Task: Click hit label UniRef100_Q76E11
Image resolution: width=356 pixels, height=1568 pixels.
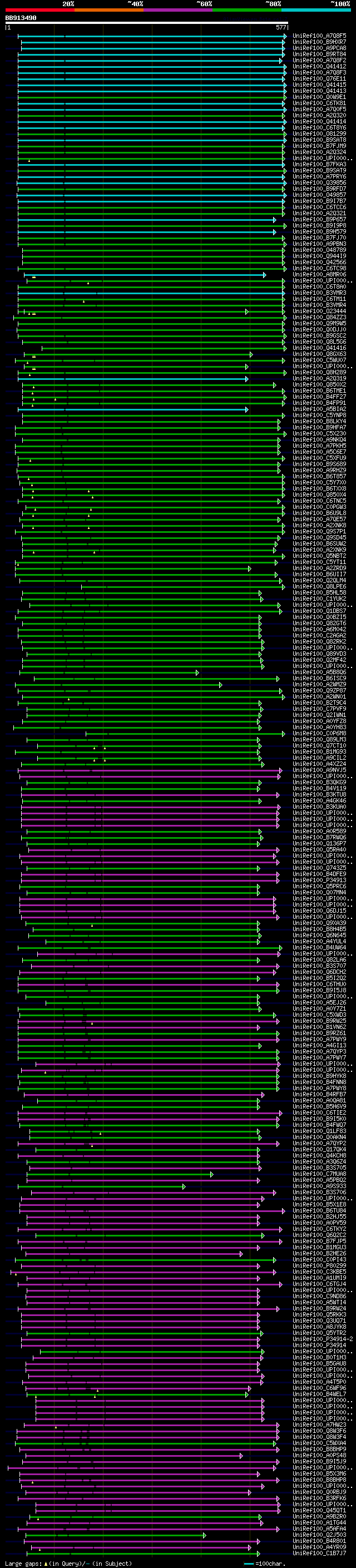Action: (319, 78)
